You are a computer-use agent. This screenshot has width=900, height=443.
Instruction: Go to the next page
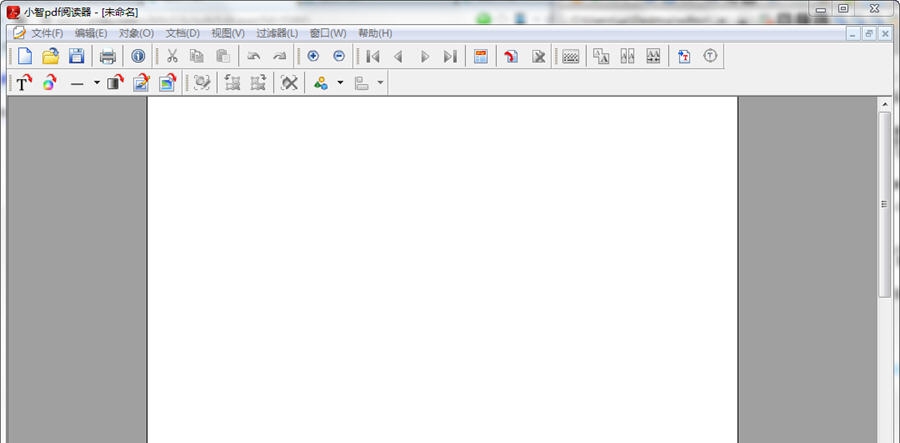(425, 56)
